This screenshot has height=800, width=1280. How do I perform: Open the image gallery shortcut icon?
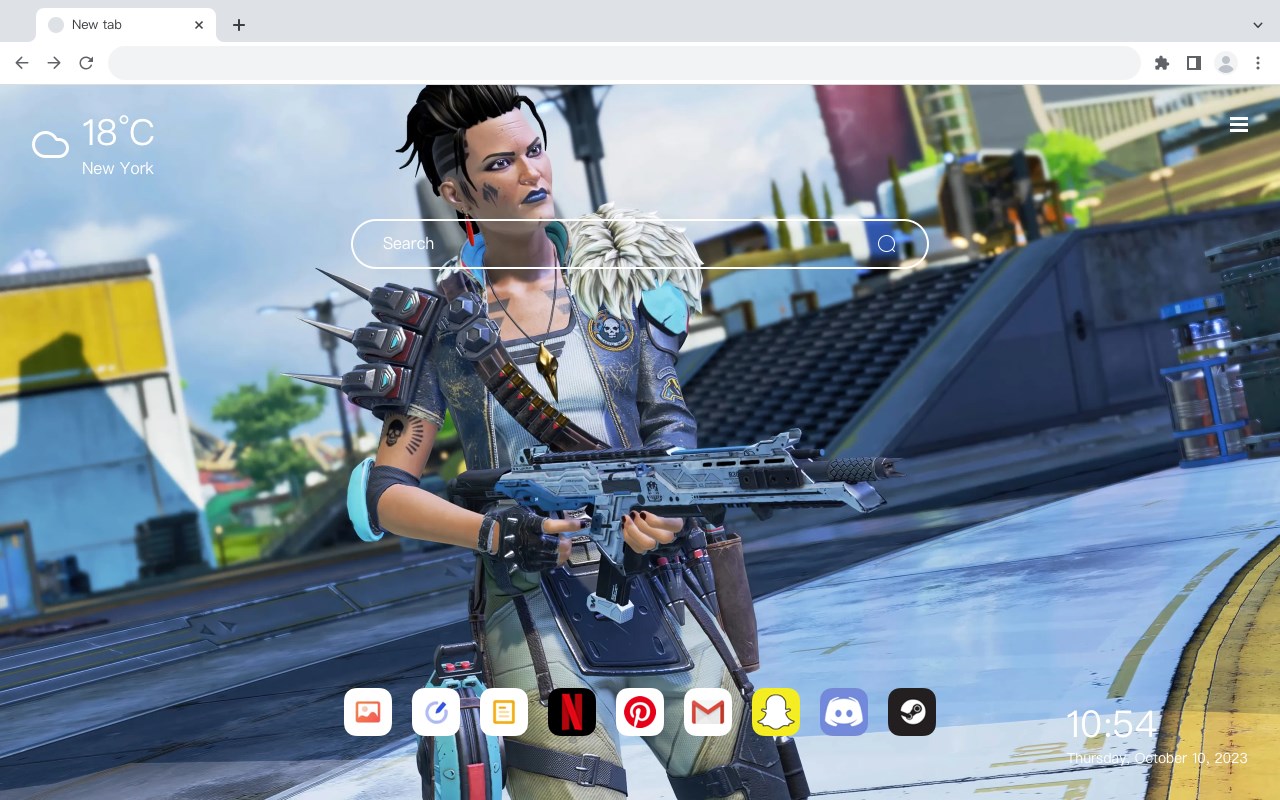click(368, 712)
